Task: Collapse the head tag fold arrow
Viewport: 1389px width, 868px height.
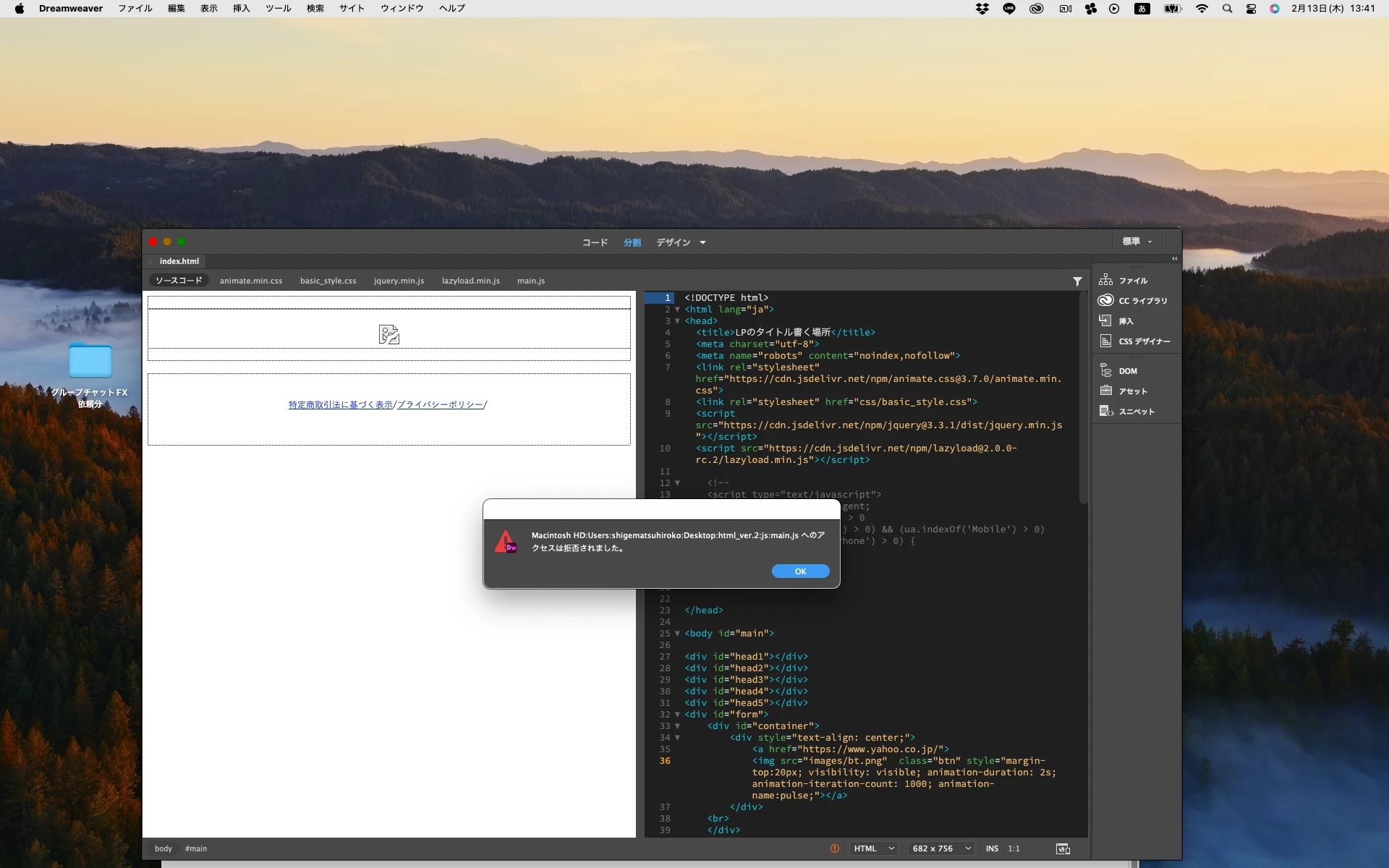Action: tap(677, 321)
